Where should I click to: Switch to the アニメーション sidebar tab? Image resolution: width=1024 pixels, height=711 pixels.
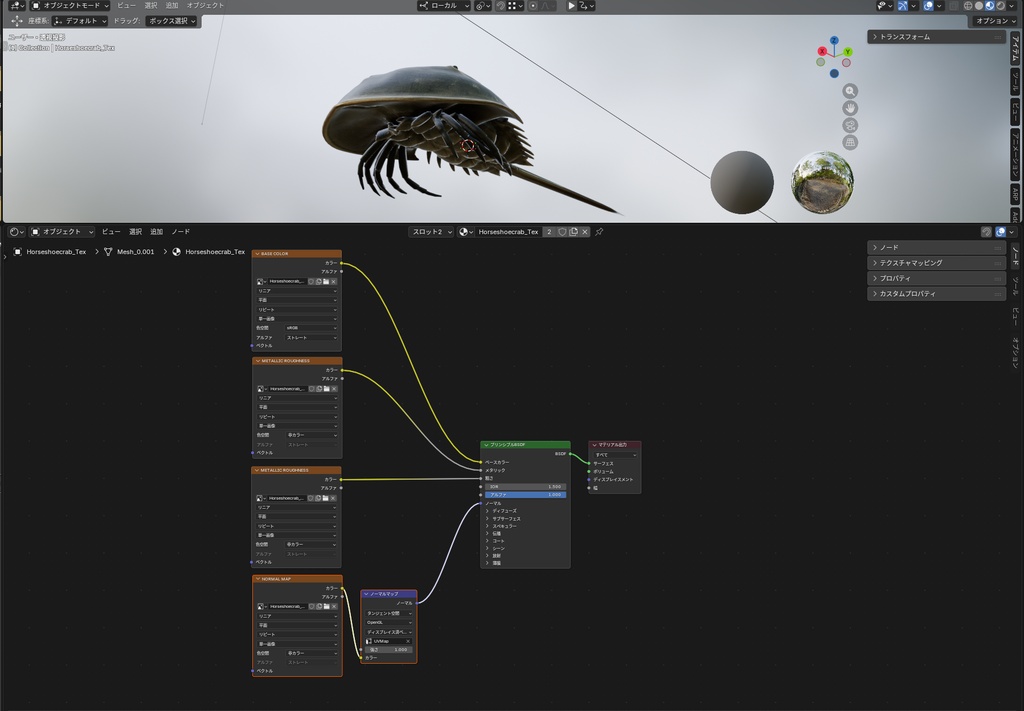[x=1016, y=155]
